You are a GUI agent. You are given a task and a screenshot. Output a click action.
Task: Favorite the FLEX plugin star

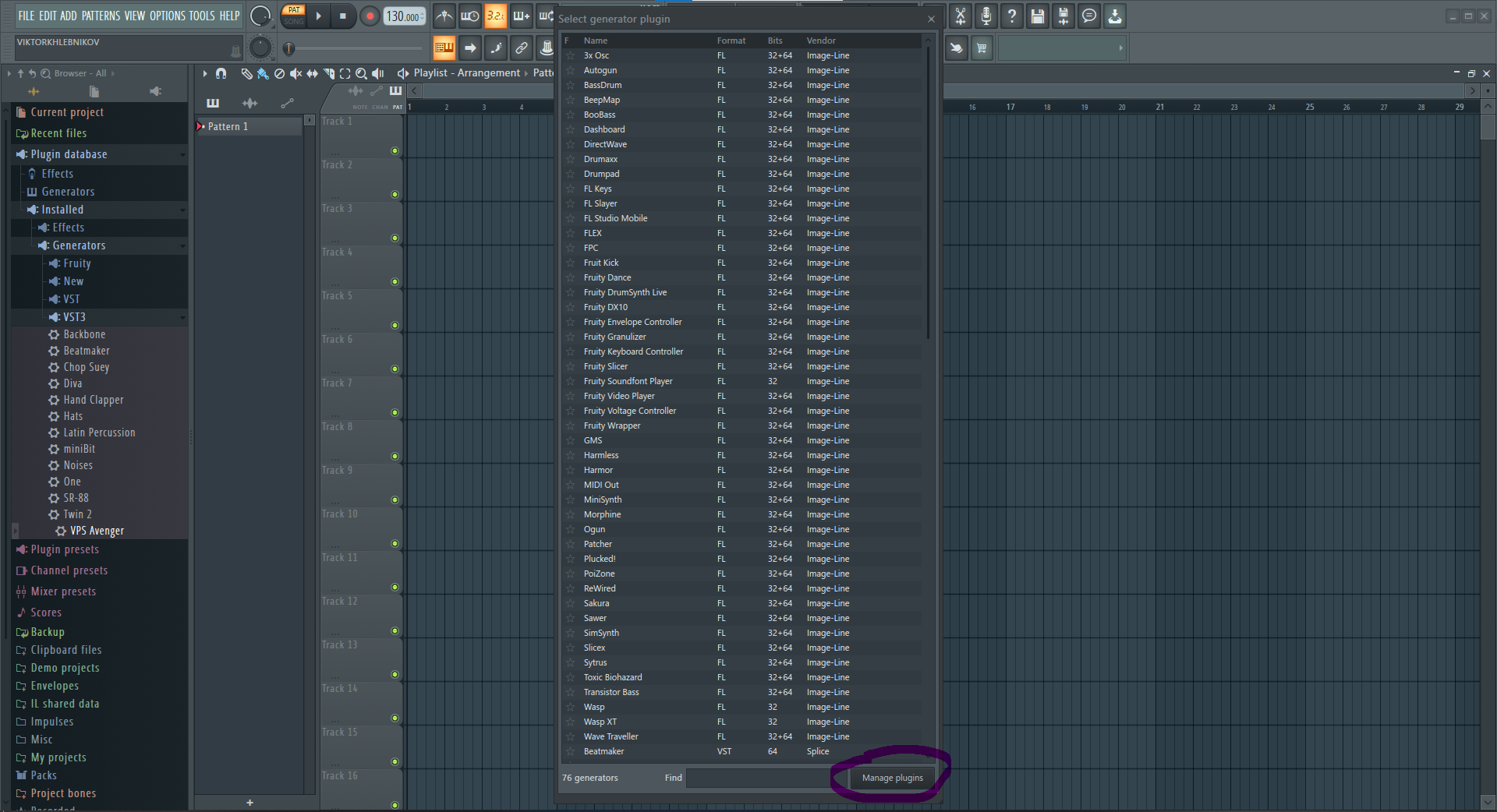click(x=570, y=233)
